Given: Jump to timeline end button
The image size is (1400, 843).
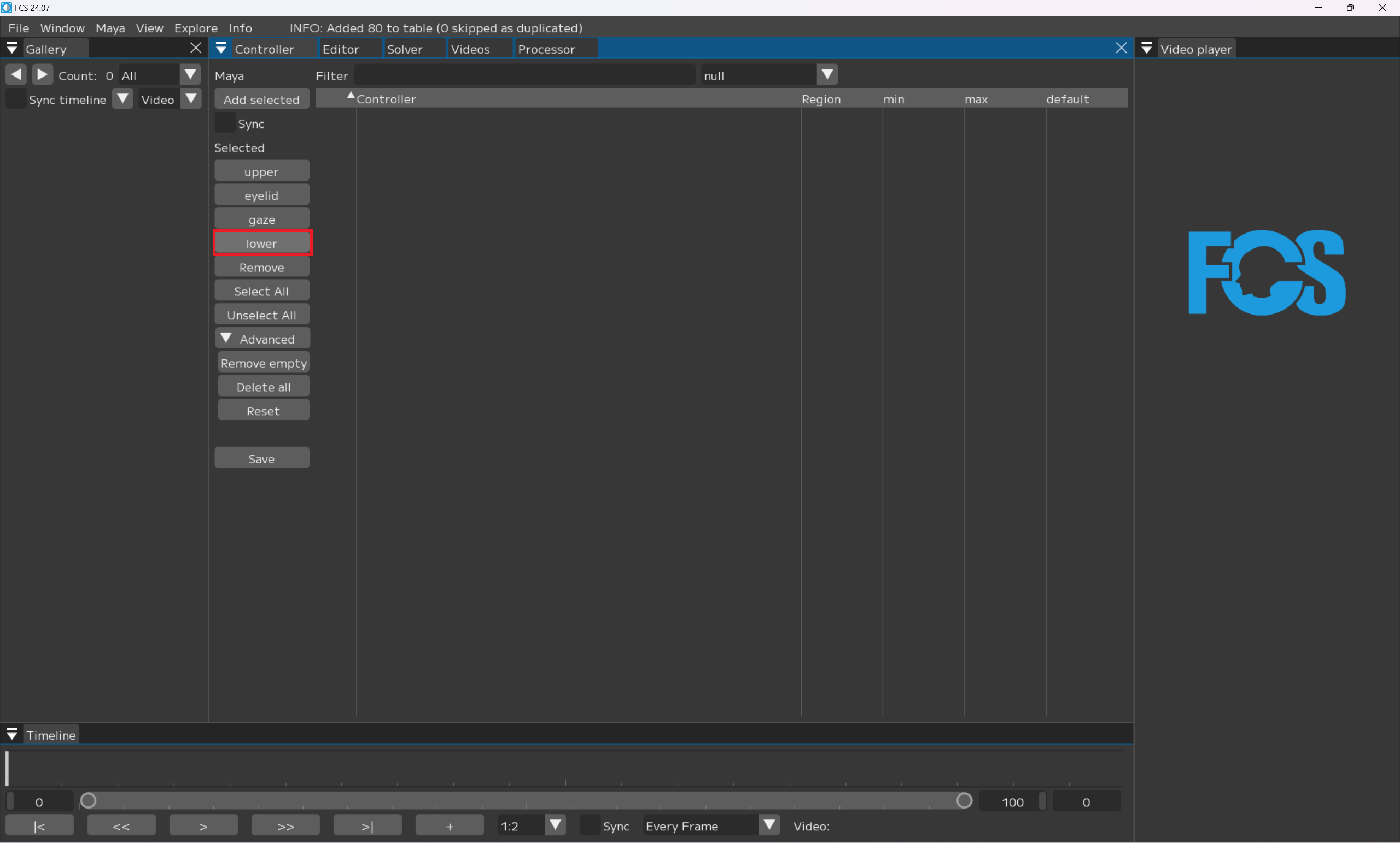Looking at the screenshot, I should tap(367, 825).
